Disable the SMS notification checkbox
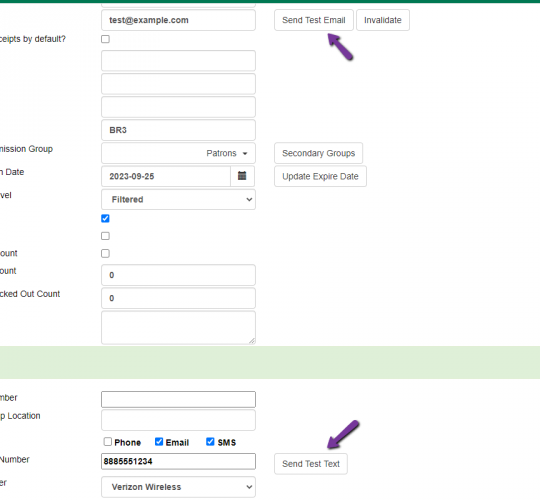 point(210,441)
